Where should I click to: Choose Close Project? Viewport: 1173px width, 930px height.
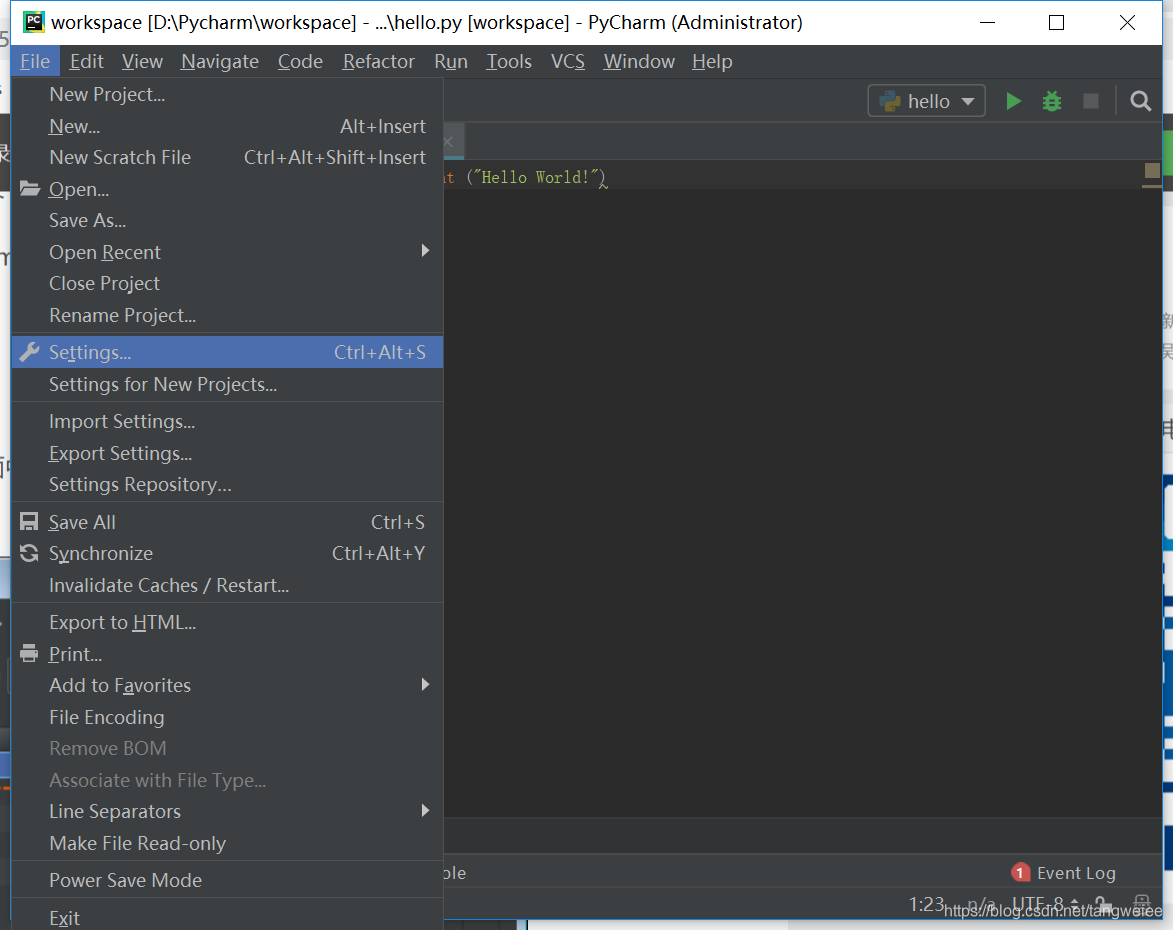tap(227, 284)
